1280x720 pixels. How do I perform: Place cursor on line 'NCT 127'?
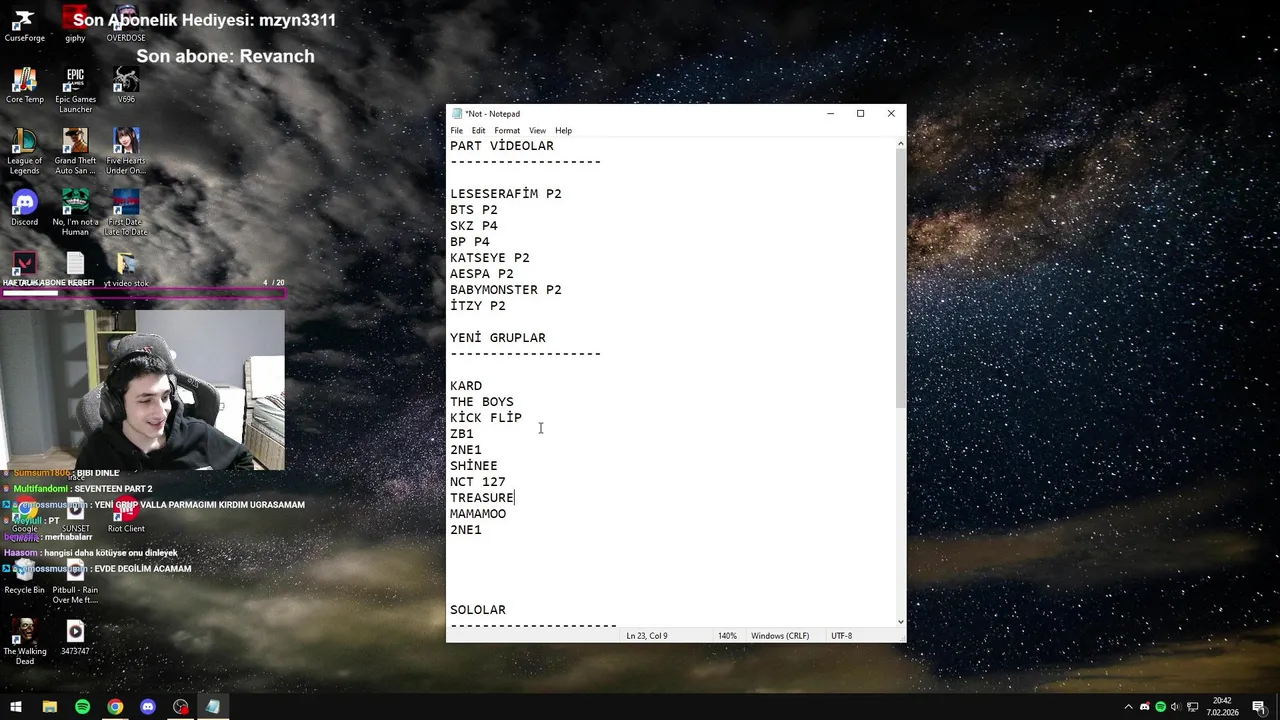tap(478, 482)
